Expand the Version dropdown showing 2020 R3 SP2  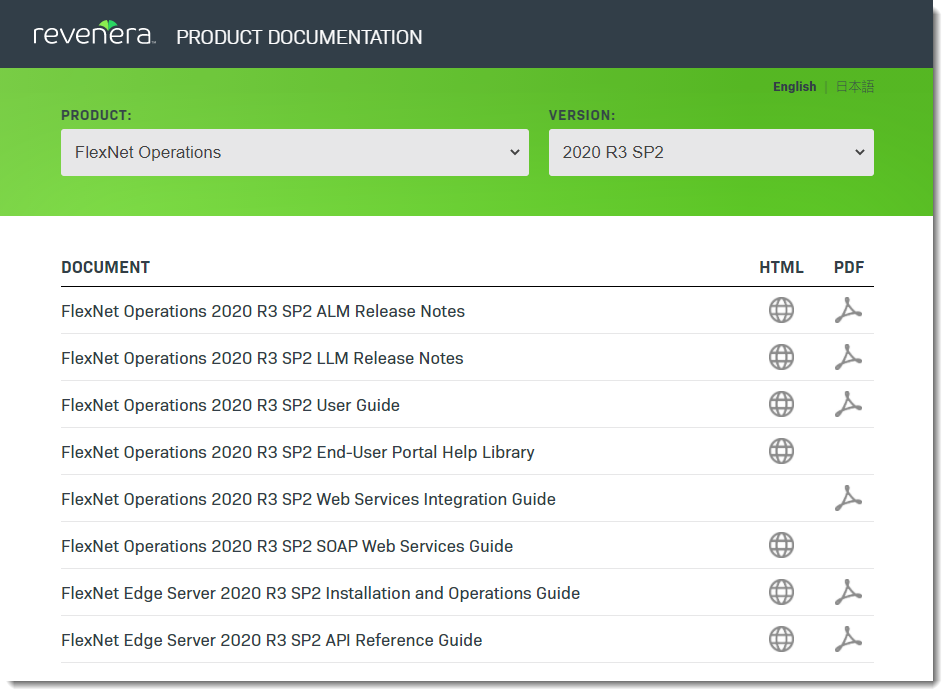(x=711, y=152)
